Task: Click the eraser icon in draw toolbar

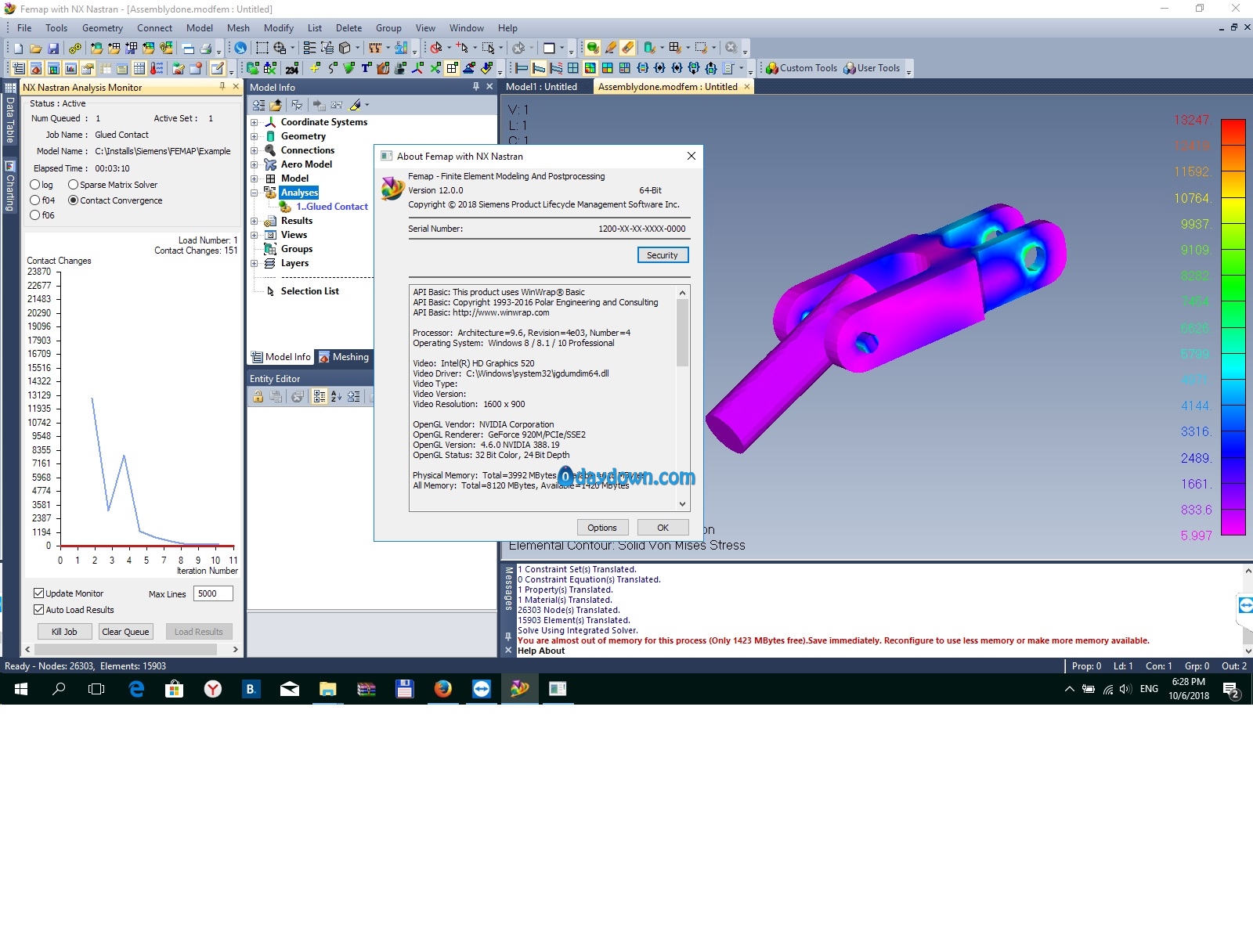Action: pos(627,49)
